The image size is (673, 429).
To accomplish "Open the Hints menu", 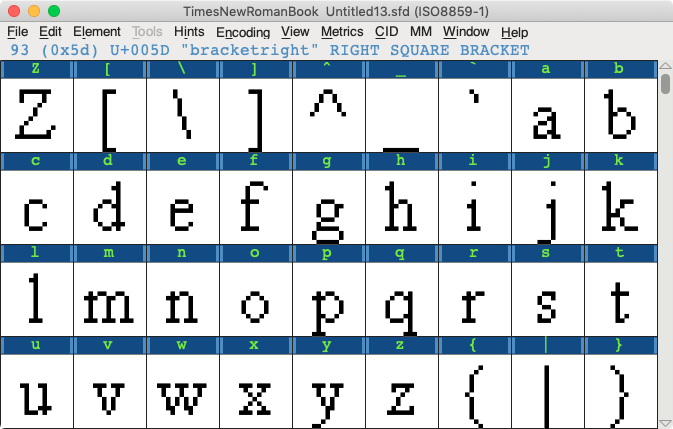I will [189, 32].
